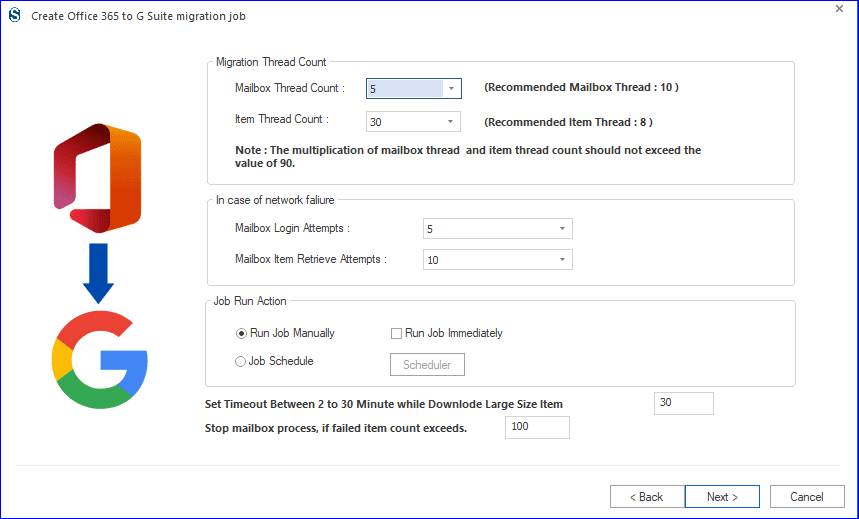
Task: Click the failed item count field showing 100
Action: pyautogui.click(x=537, y=427)
